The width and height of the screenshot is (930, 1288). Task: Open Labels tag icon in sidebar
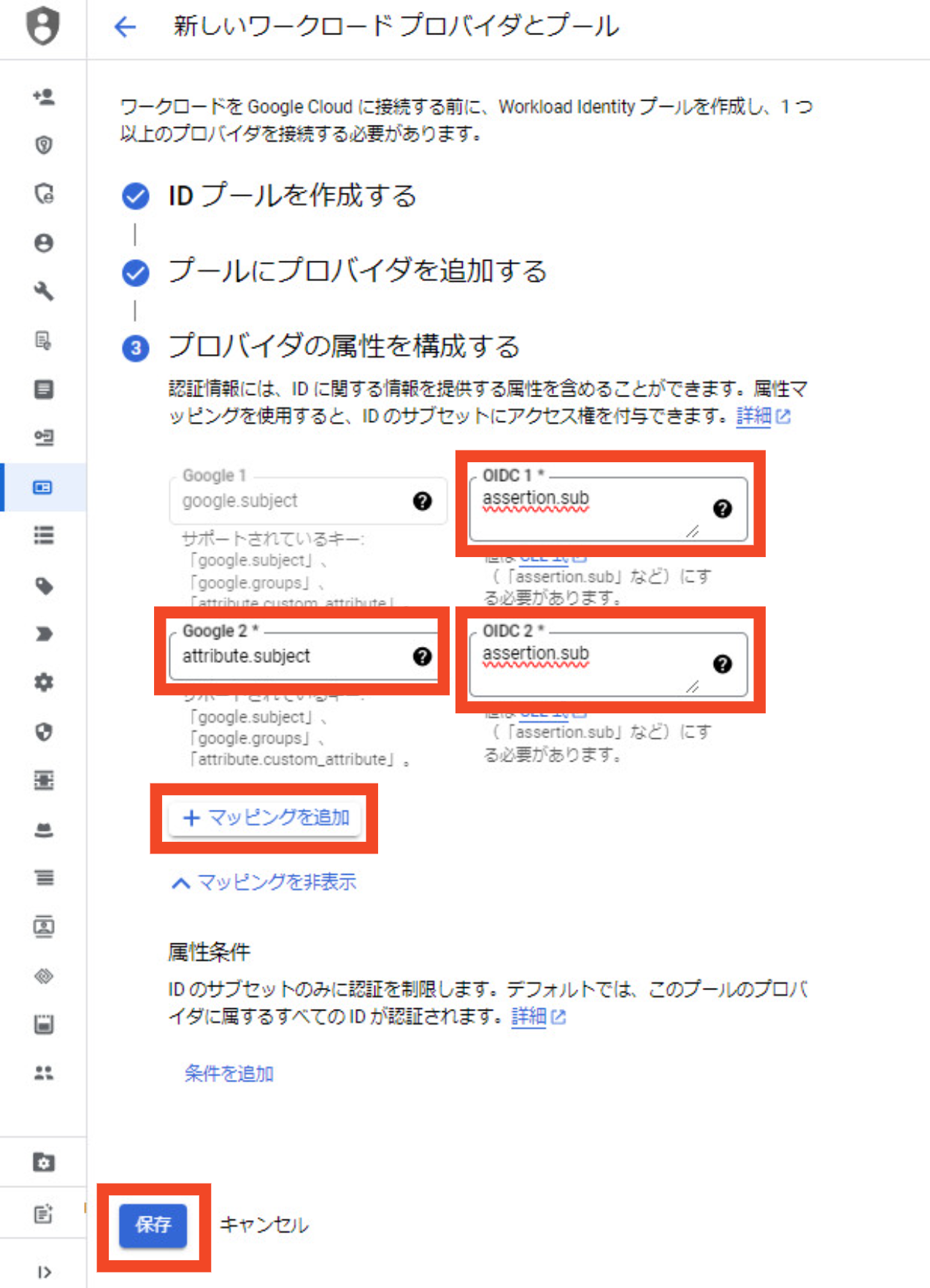tap(44, 586)
